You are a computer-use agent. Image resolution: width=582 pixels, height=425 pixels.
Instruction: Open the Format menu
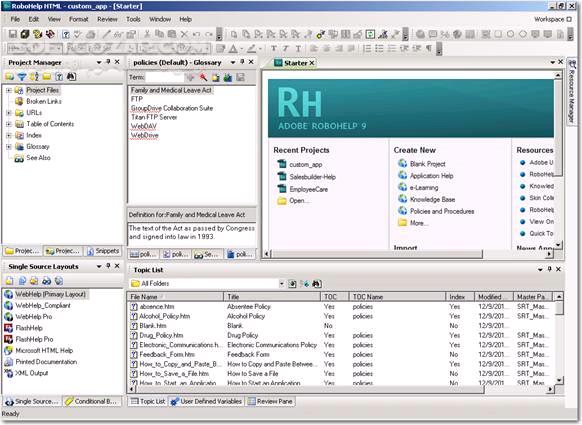pos(79,19)
